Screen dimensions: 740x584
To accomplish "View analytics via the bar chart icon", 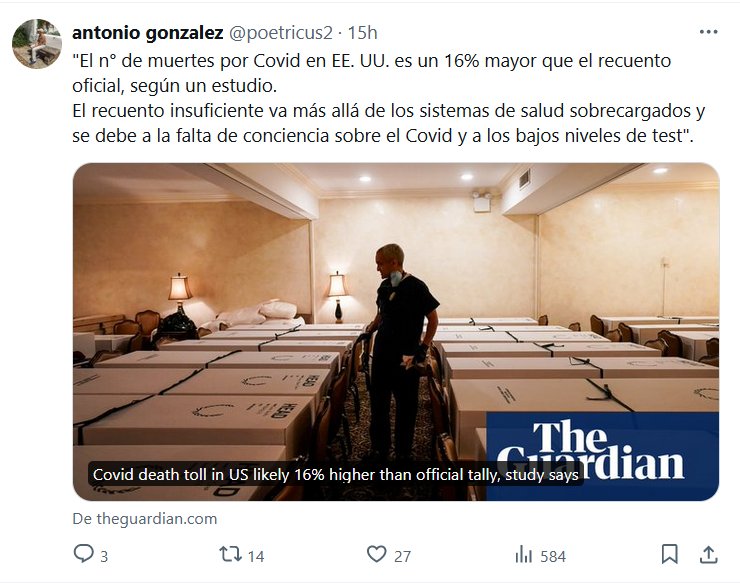I will [x=523, y=554].
